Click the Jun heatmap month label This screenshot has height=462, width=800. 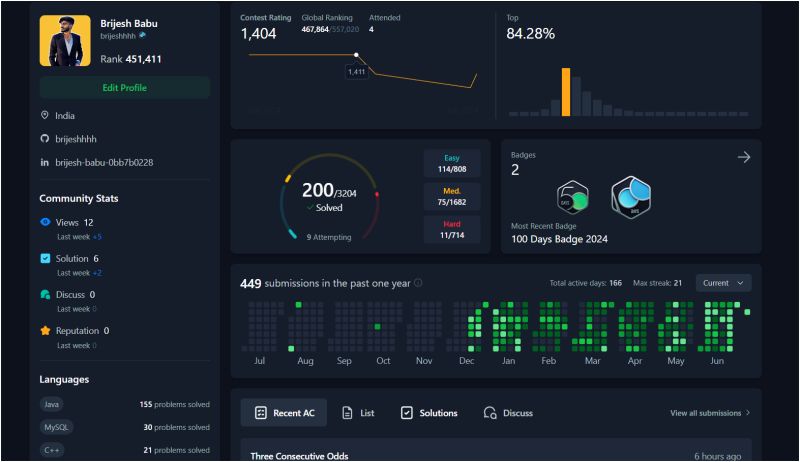pyautogui.click(x=717, y=361)
